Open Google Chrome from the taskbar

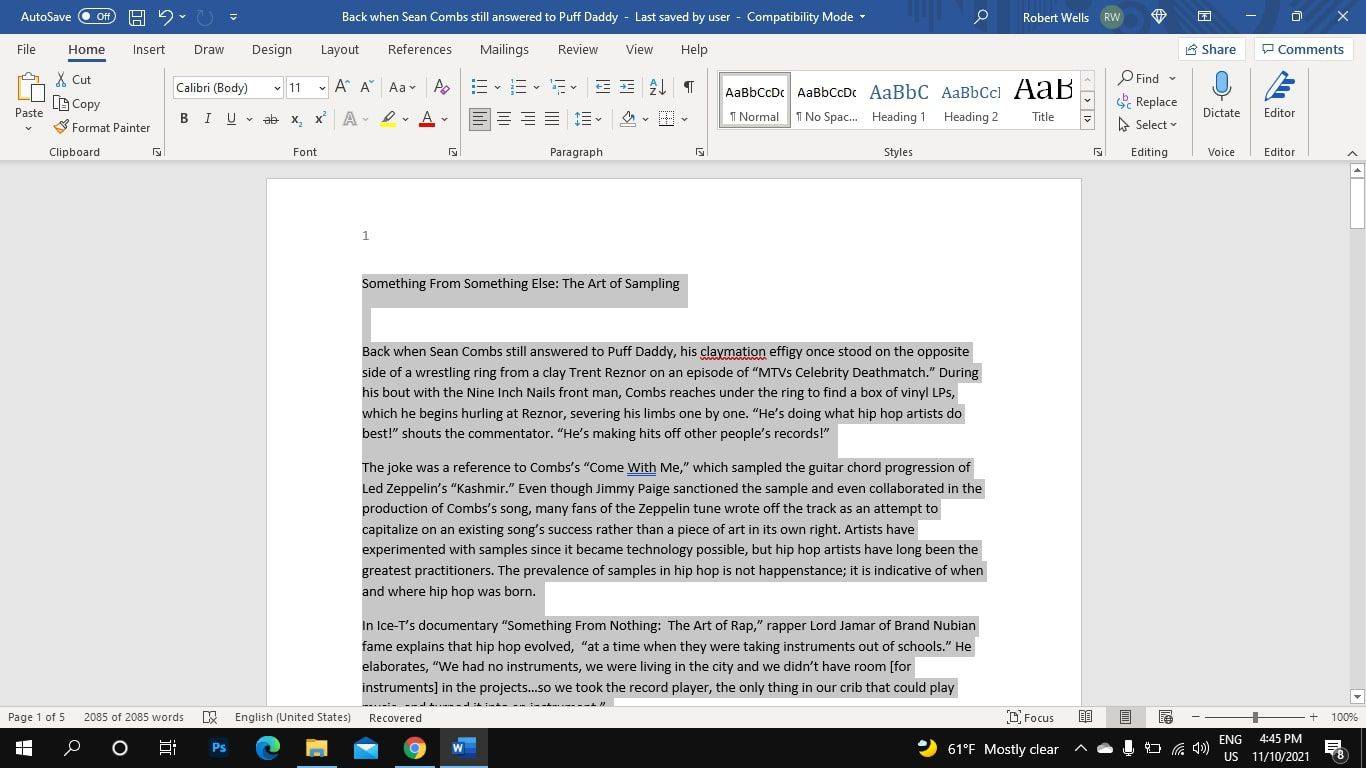414,748
